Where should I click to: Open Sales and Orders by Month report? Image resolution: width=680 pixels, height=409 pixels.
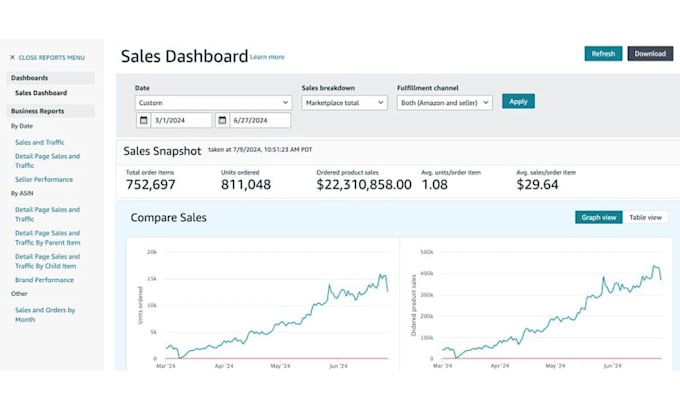[45, 315]
